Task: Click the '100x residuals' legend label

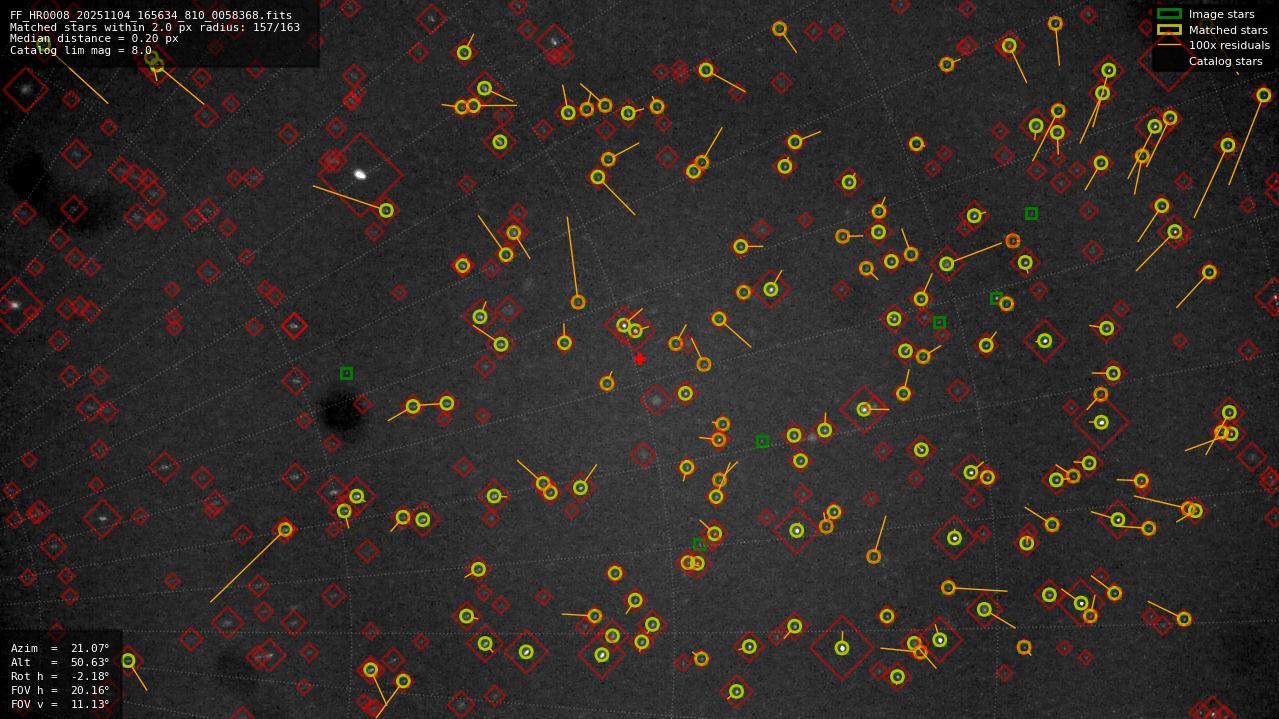Action: click(x=1229, y=45)
